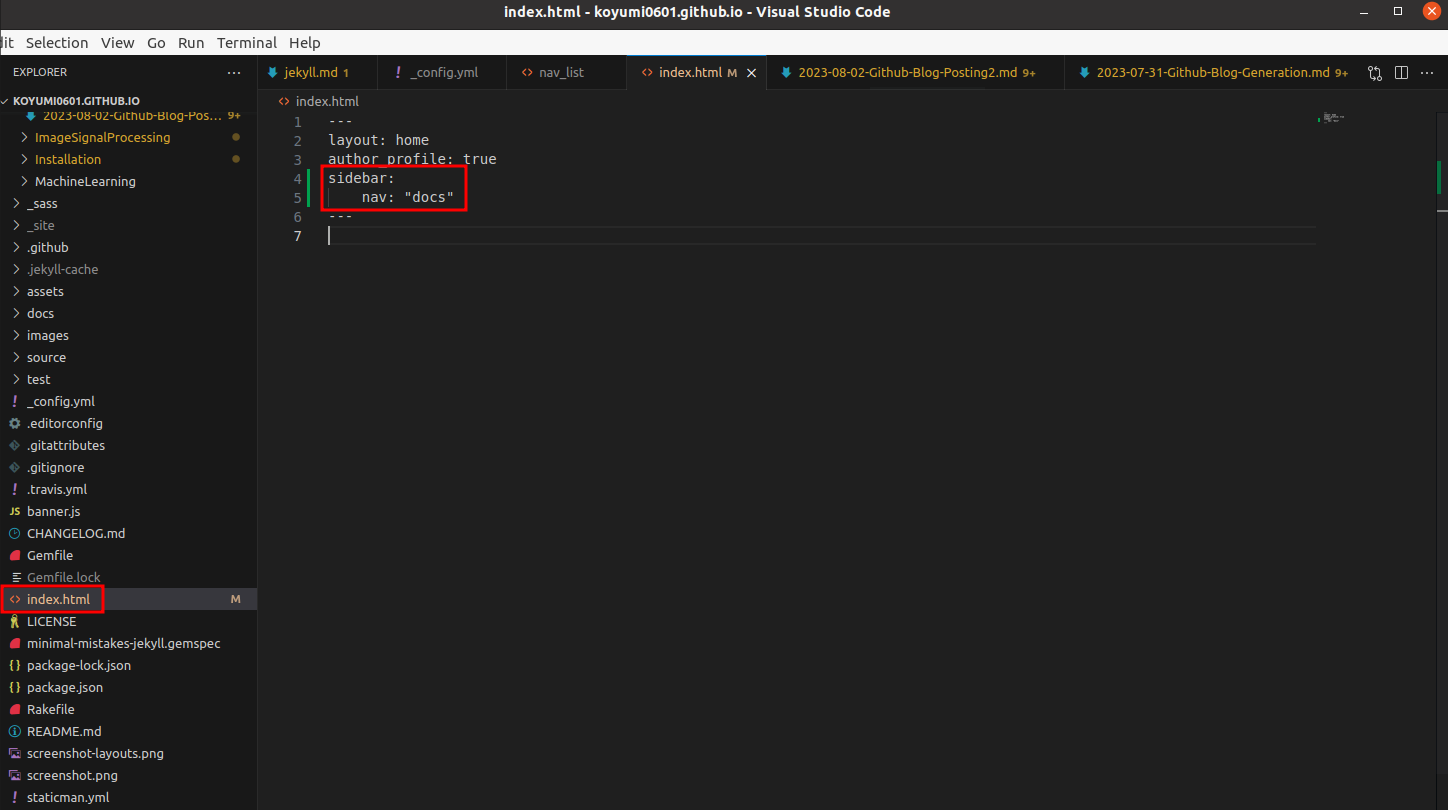The height and width of the screenshot is (810, 1448).
Task: Open 2023-08-02-Github-Blog-Pos... file in explorer
Action: coord(128,116)
